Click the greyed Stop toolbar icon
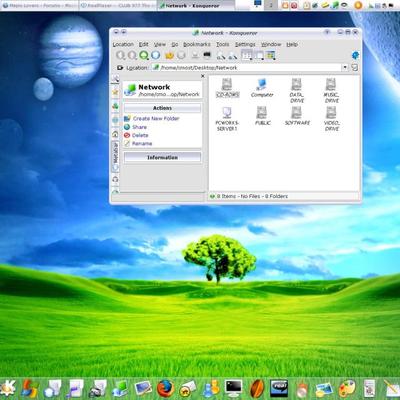This screenshot has width=400, height=400. tap(181, 55)
